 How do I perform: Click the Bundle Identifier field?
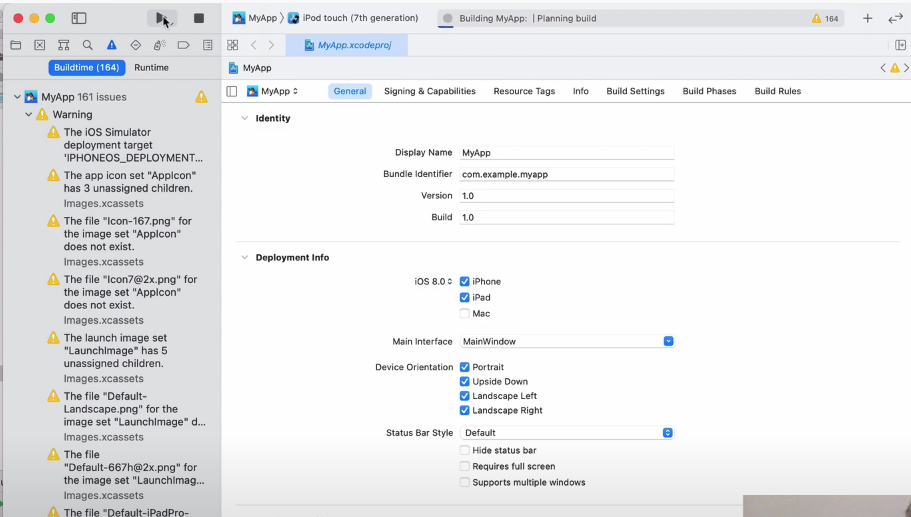pos(566,174)
